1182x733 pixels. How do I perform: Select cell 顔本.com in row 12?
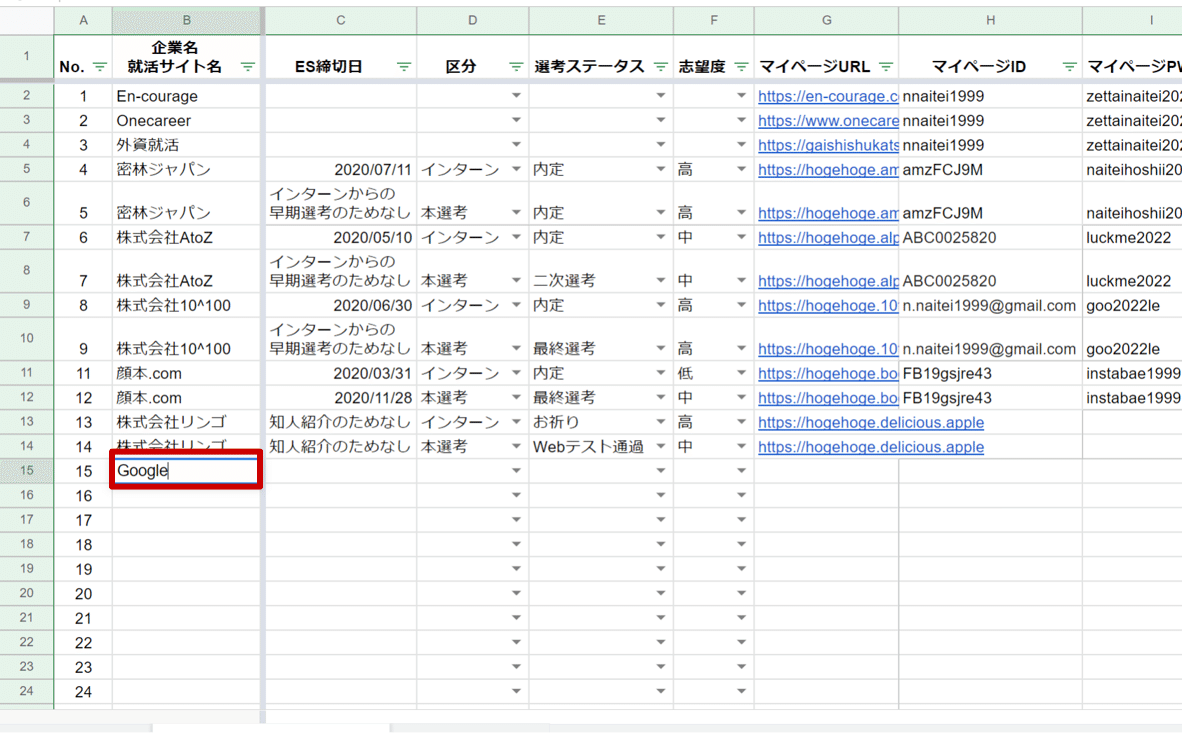pos(186,397)
